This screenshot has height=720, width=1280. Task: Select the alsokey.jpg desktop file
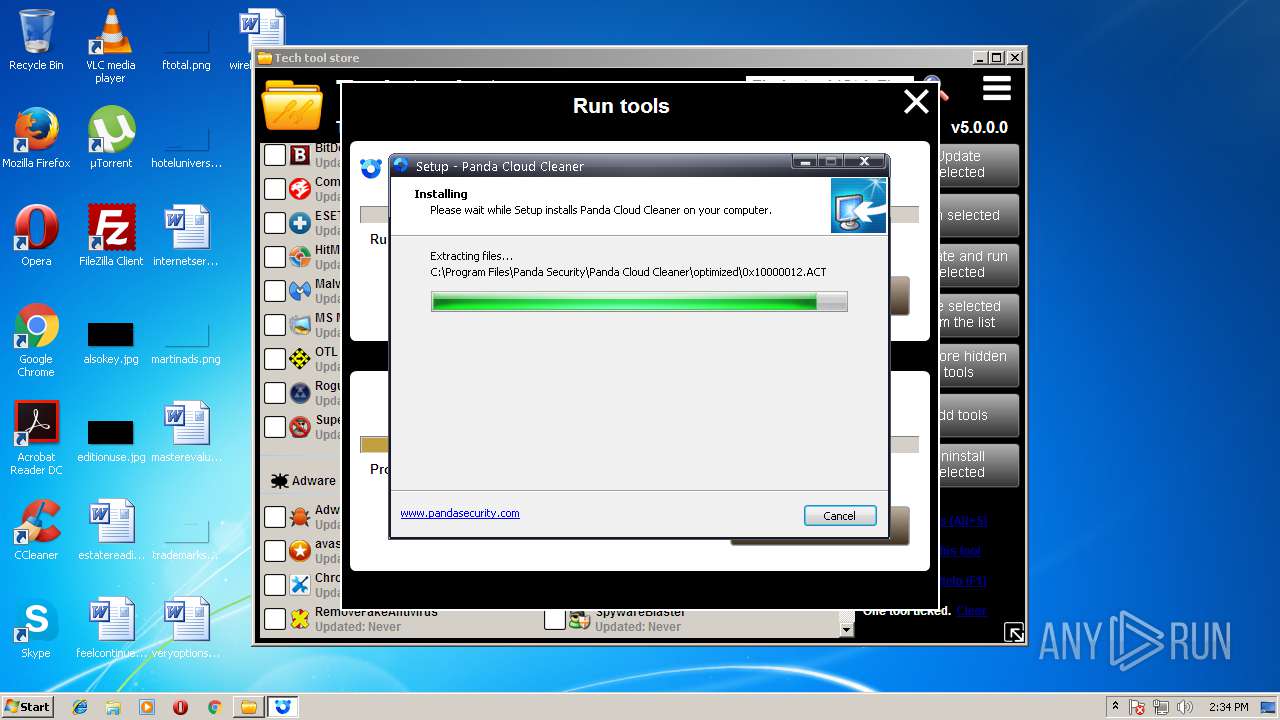click(111, 341)
